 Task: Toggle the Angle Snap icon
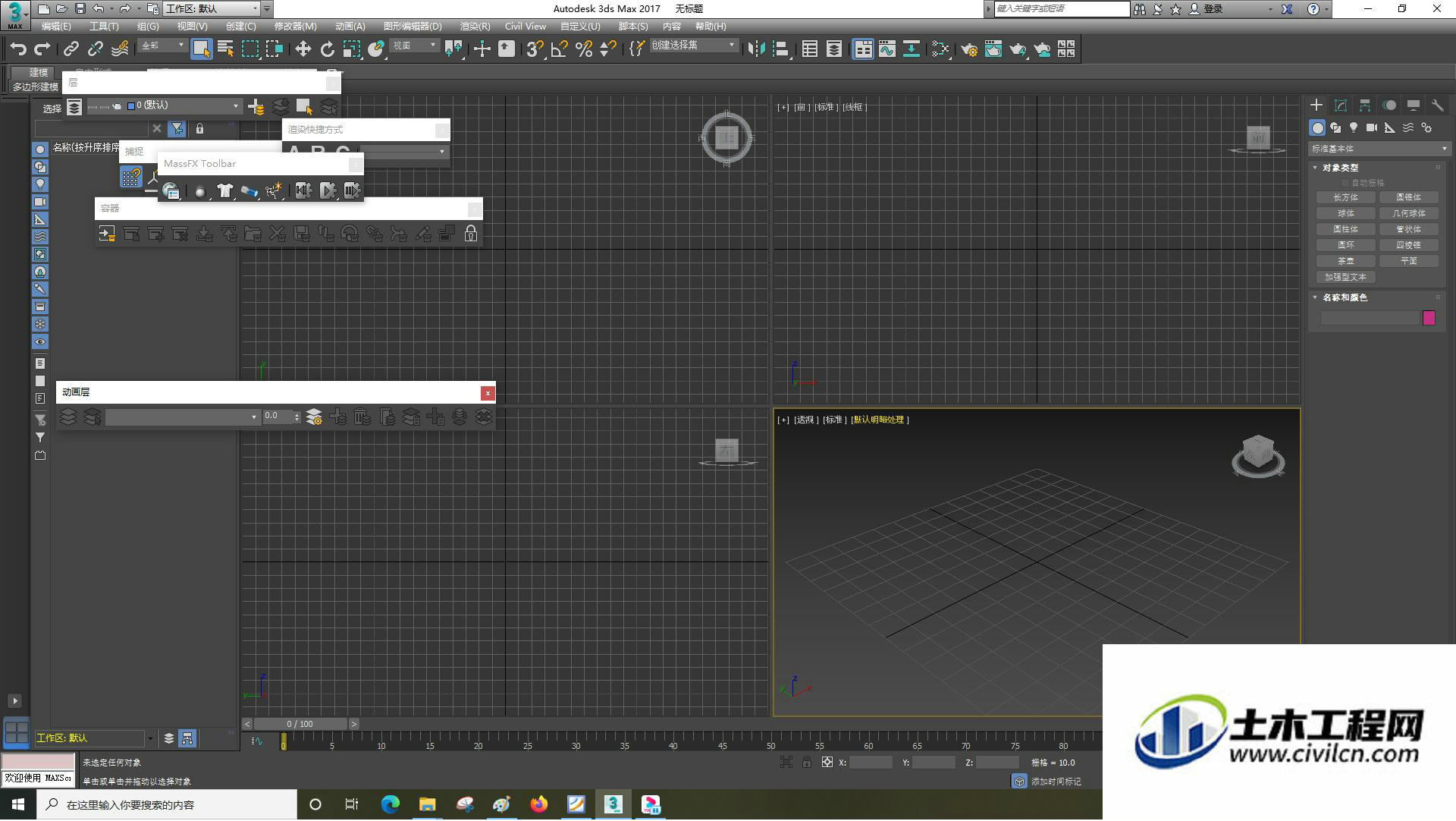tap(559, 49)
